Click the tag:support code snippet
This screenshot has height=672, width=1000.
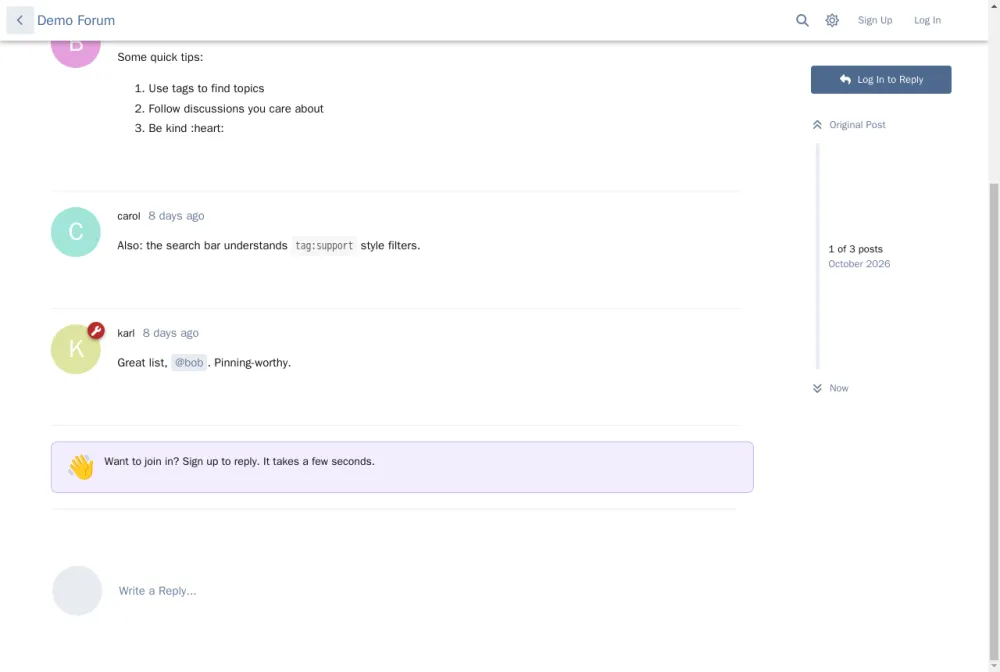[324, 246]
